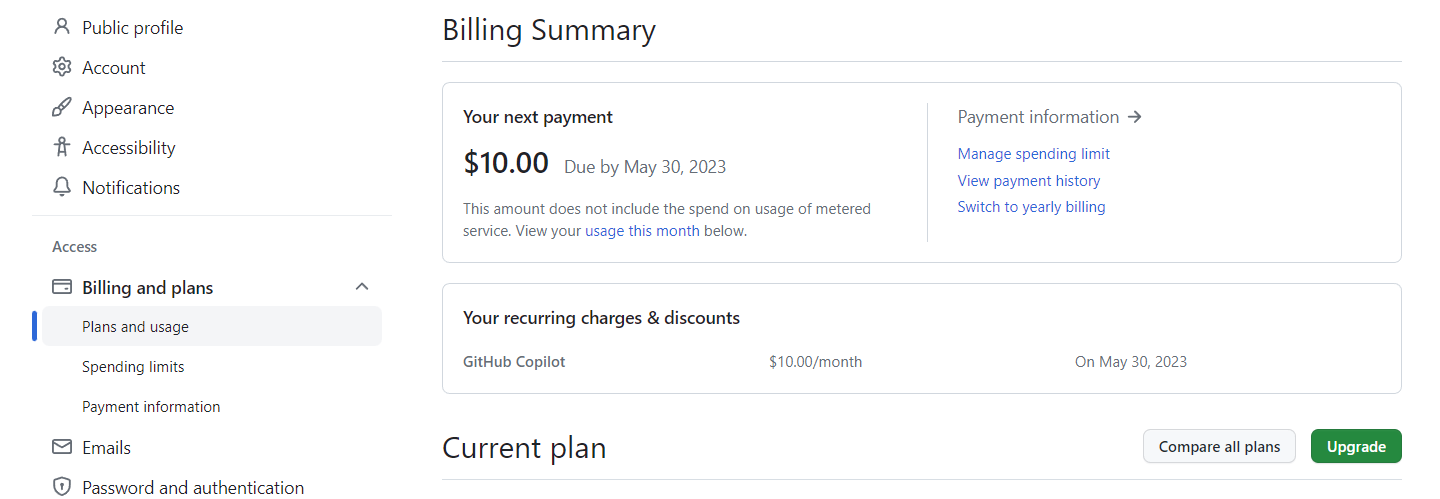Image resolution: width=1440 pixels, height=499 pixels.
Task: Select Payment information in the sidebar
Action: pyautogui.click(x=151, y=407)
